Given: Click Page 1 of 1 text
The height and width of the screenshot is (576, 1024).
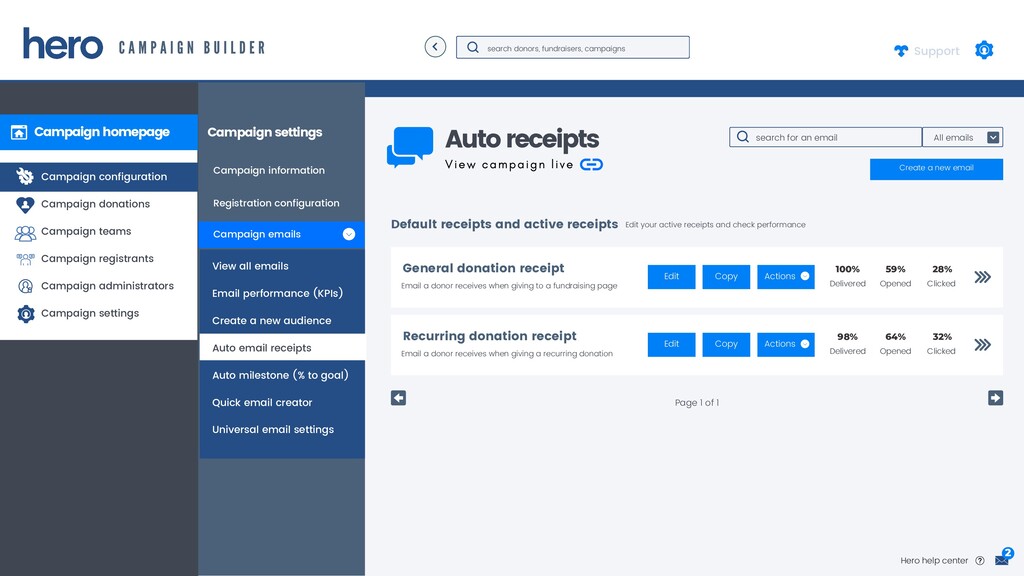Looking at the screenshot, I should (x=697, y=403).
